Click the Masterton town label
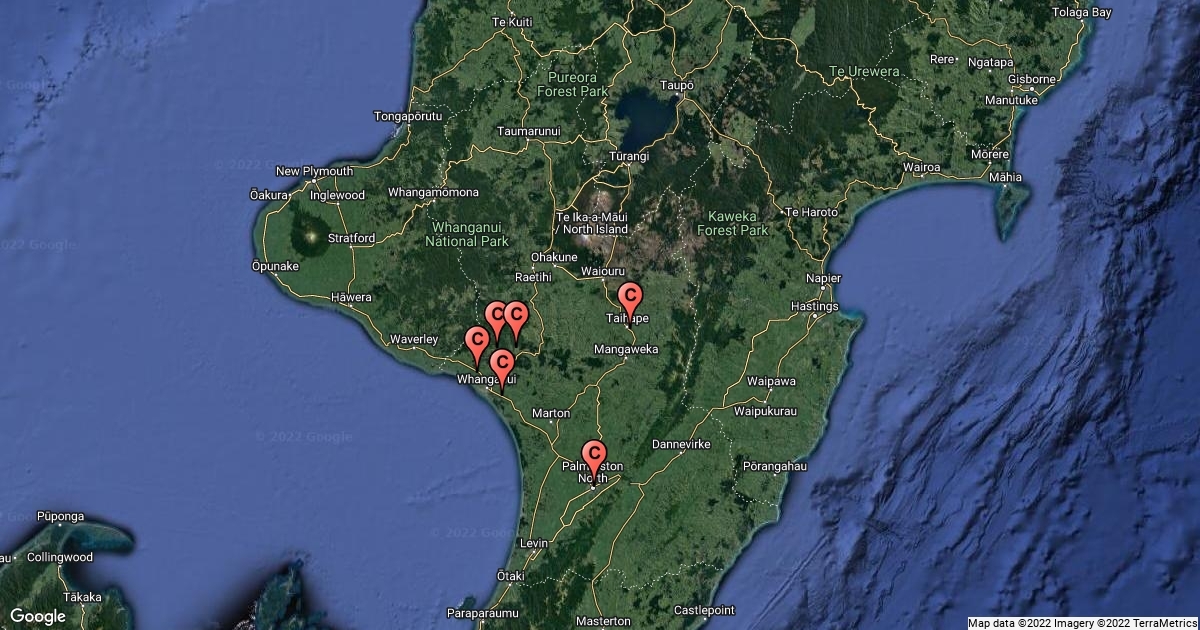Viewport: 1200px width, 630px height. (603, 621)
